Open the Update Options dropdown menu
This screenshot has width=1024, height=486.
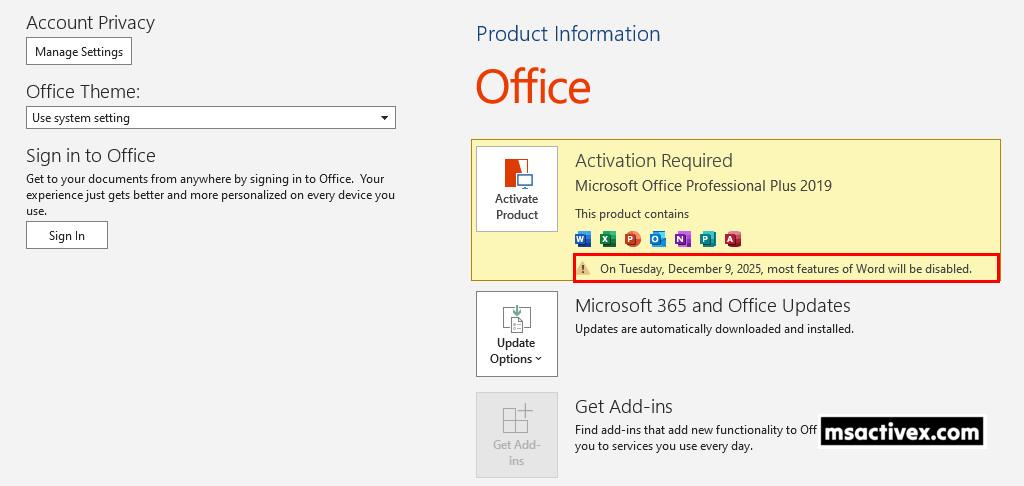tap(516, 334)
